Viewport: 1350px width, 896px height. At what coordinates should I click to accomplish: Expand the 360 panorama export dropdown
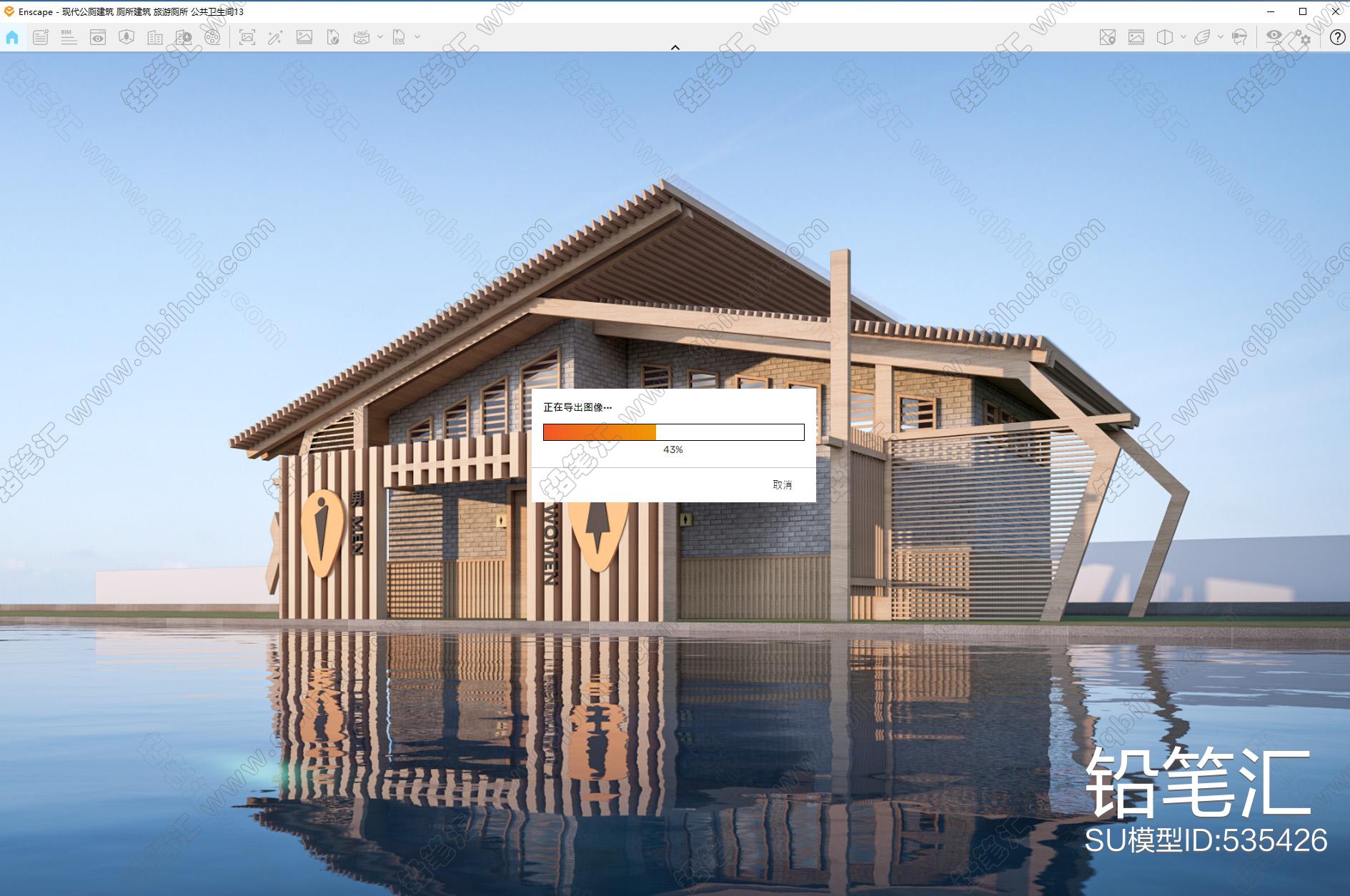pos(380,37)
